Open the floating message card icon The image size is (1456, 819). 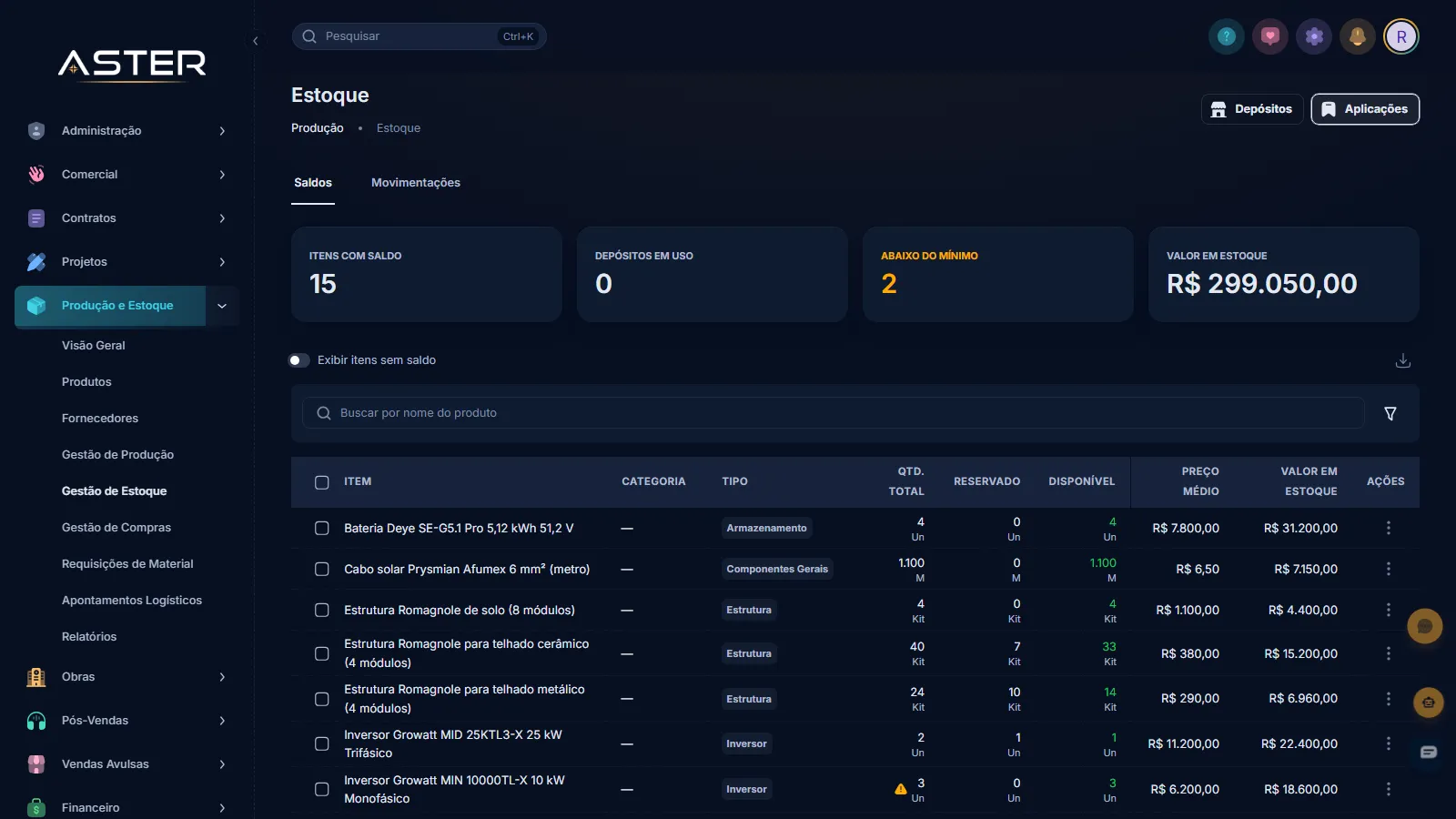(1429, 752)
